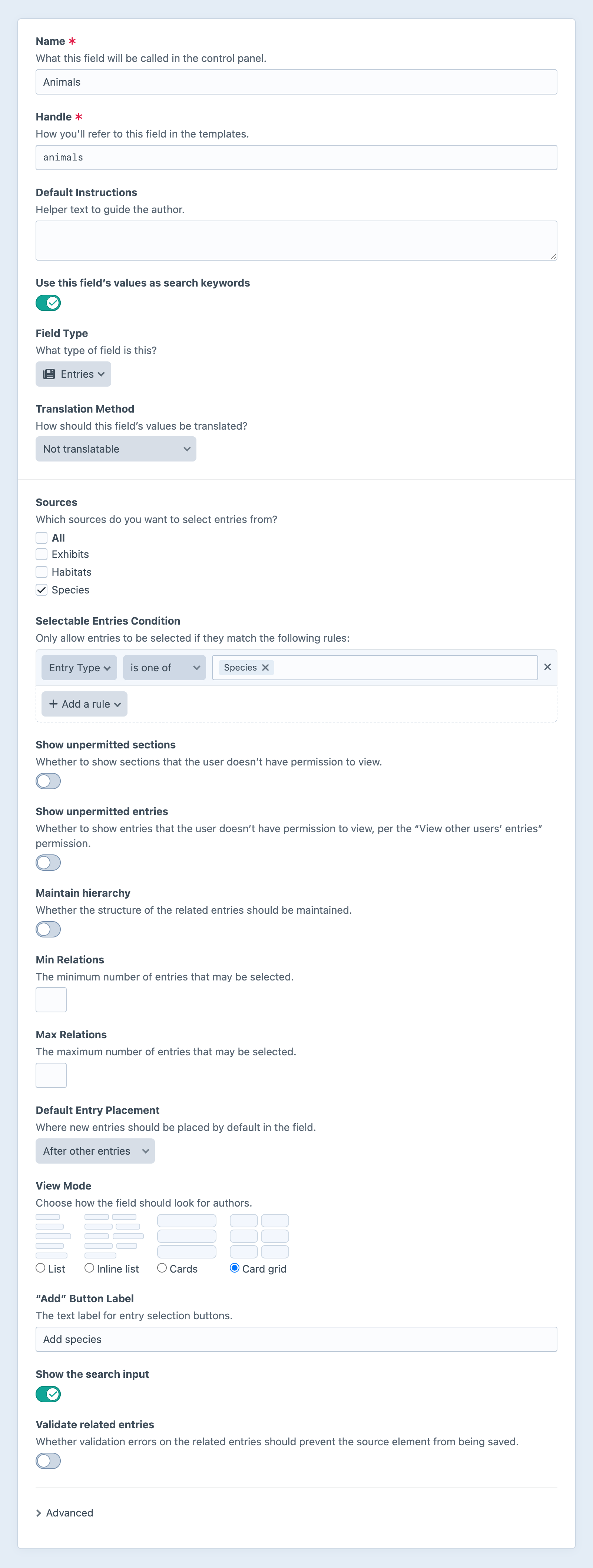
Task: Turn off the Show the search input toggle
Action: 48,1394
